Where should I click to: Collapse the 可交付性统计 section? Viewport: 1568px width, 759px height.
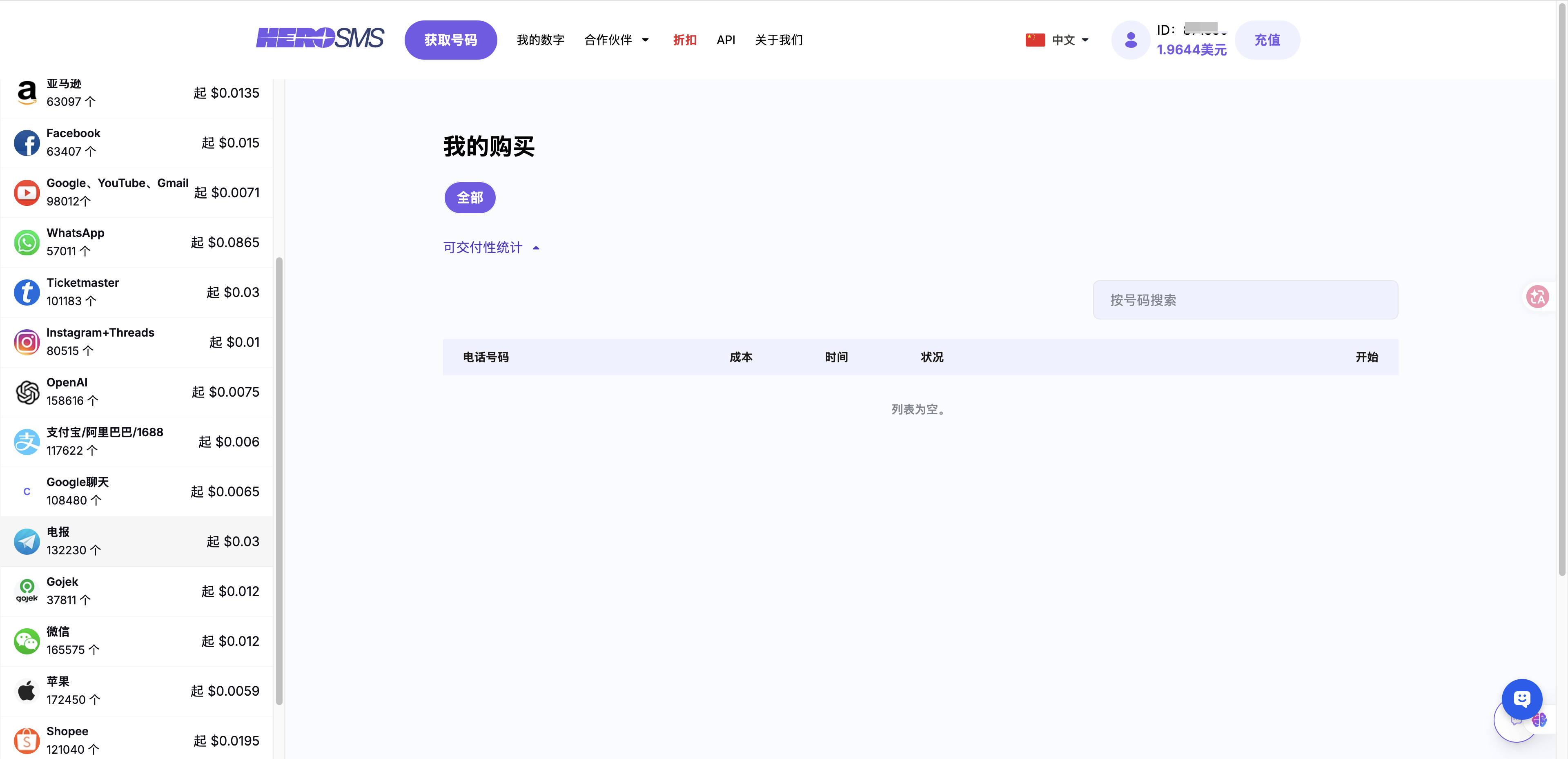pos(491,247)
